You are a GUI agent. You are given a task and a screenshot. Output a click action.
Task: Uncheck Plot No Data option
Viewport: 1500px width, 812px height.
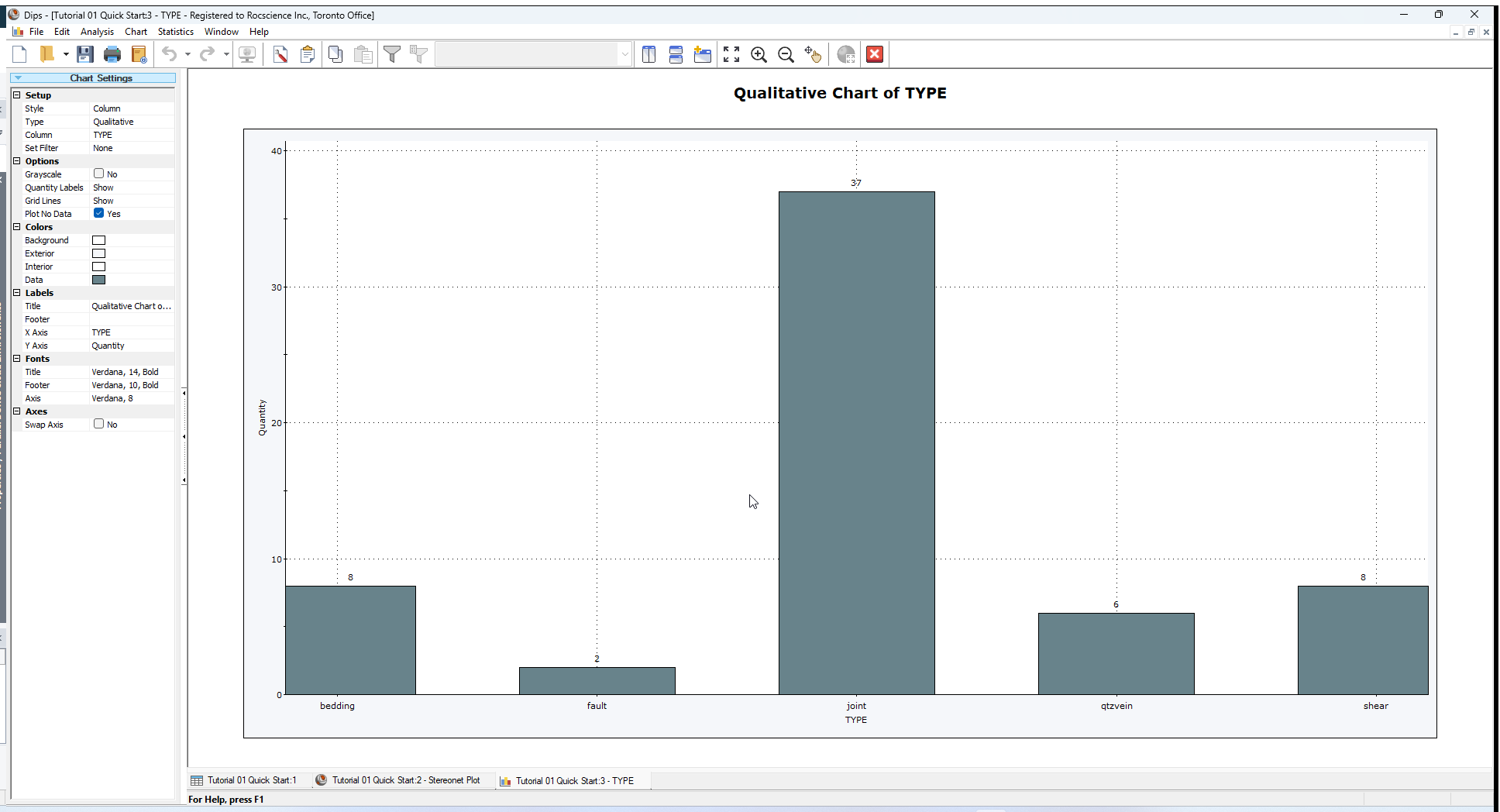pos(97,214)
